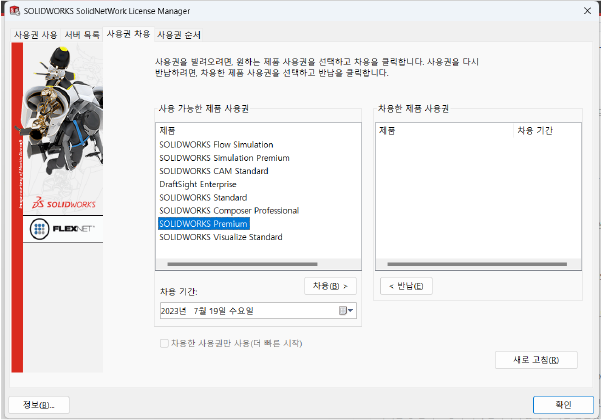Switch to the 사용권 사용 tab
The image size is (601, 420).
[35, 35]
